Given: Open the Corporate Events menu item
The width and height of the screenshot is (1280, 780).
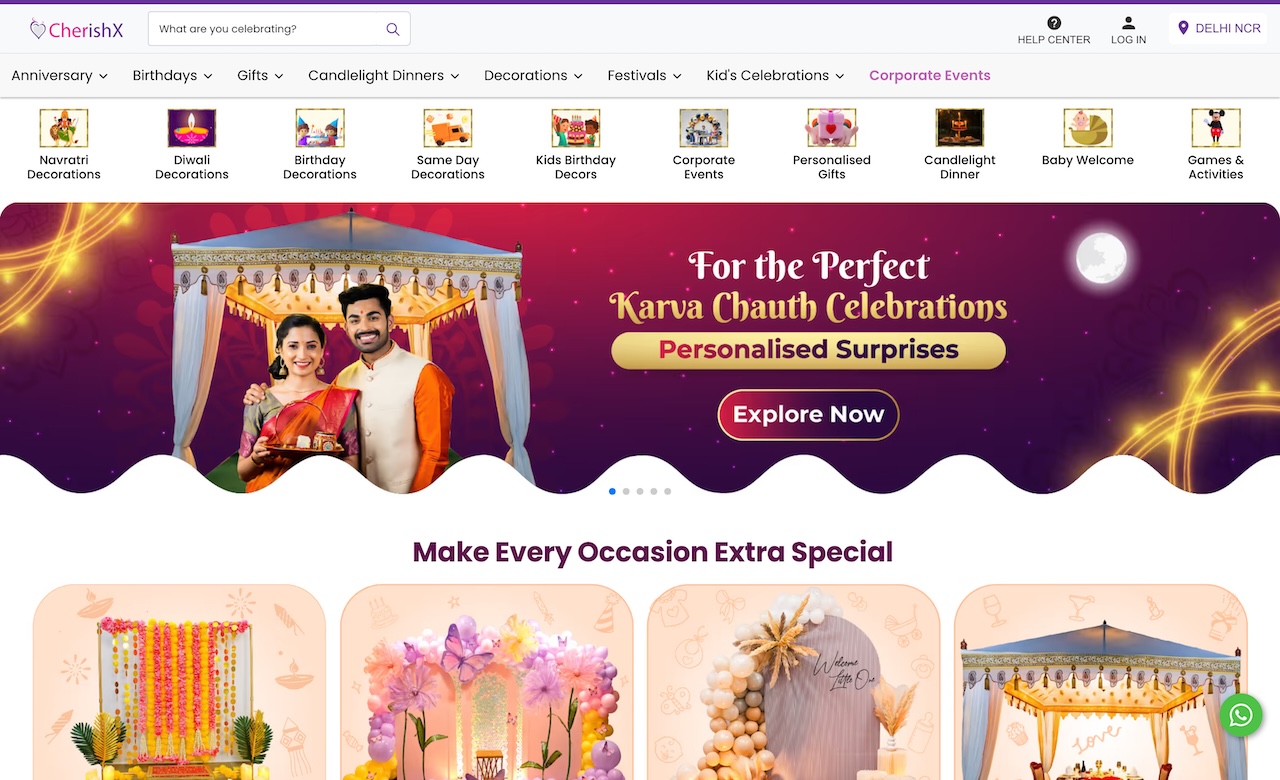Looking at the screenshot, I should (930, 75).
